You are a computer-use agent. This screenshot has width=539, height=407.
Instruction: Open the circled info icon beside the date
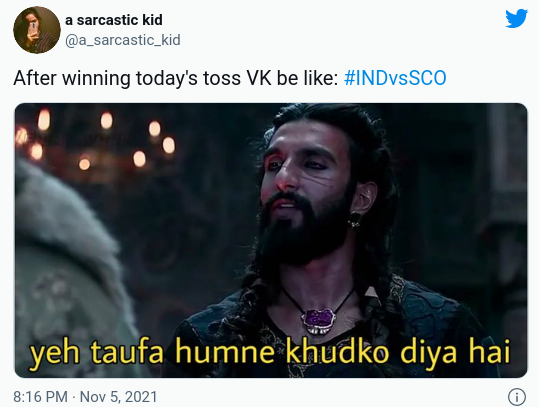[517, 397]
